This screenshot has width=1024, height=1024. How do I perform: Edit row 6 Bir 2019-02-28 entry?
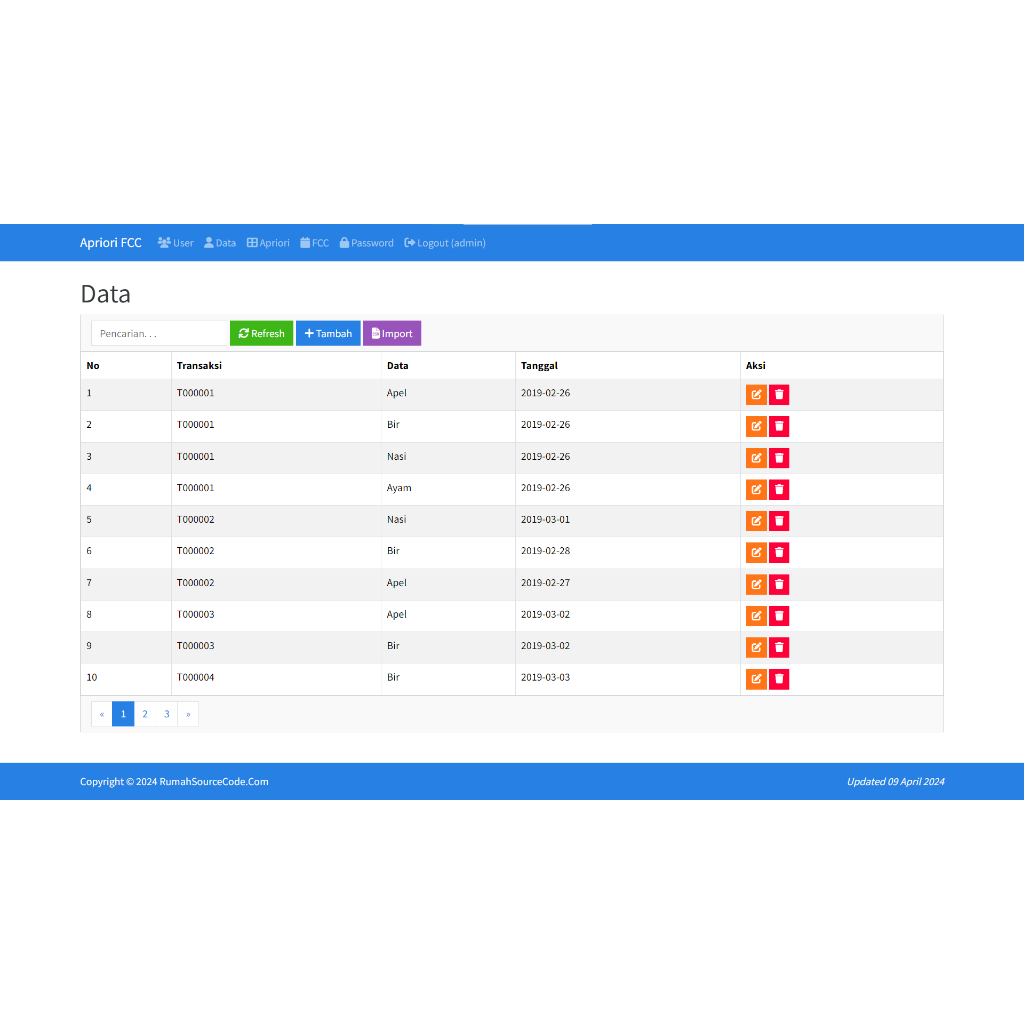(756, 552)
